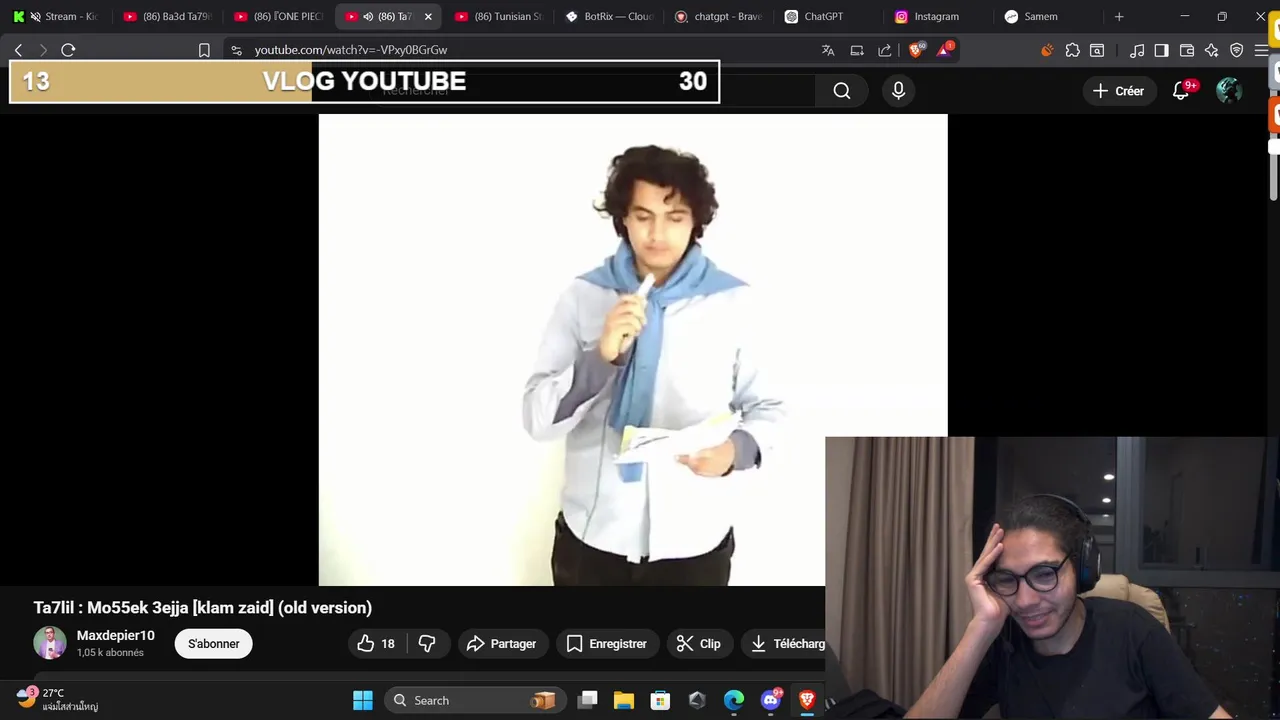The height and width of the screenshot is (720, 1280).
Task: Switch to the Tunisian St YouTube tab
Action: click(498, 16)
